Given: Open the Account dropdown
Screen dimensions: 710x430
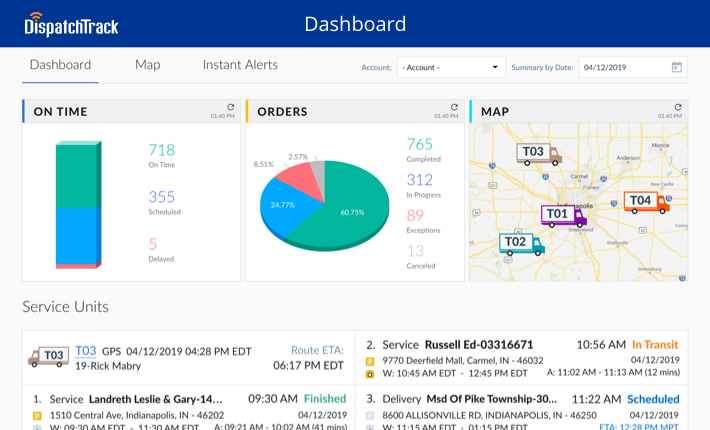Looking at the screenshot, I should (x=452, y=67).
